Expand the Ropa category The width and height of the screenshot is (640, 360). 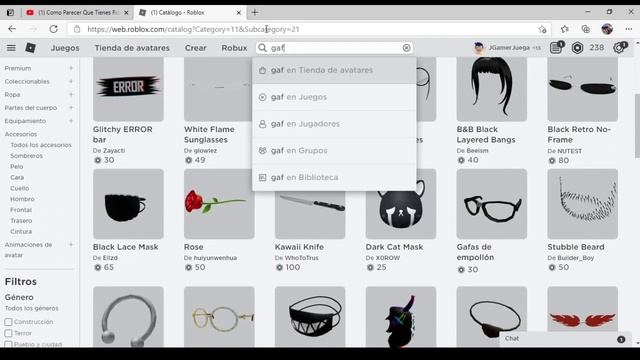pyautogui.click(x=71, y=94)
